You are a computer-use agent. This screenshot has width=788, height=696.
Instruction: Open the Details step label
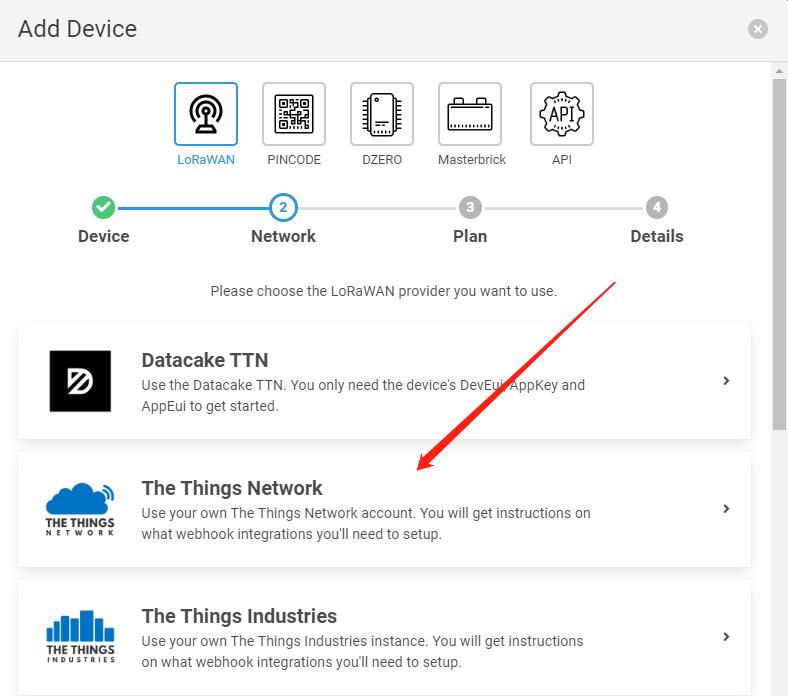point(657,236)
